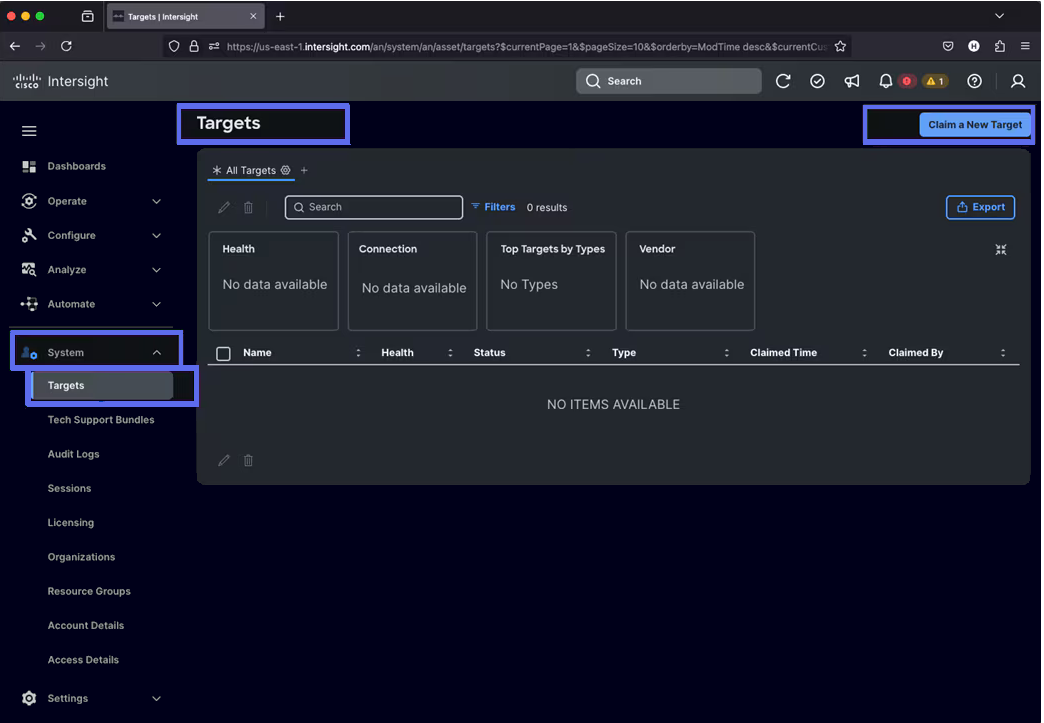Click inside the targets search field
The width and height of the screenshot is (1044, 723).
click(x=373, y=207)
